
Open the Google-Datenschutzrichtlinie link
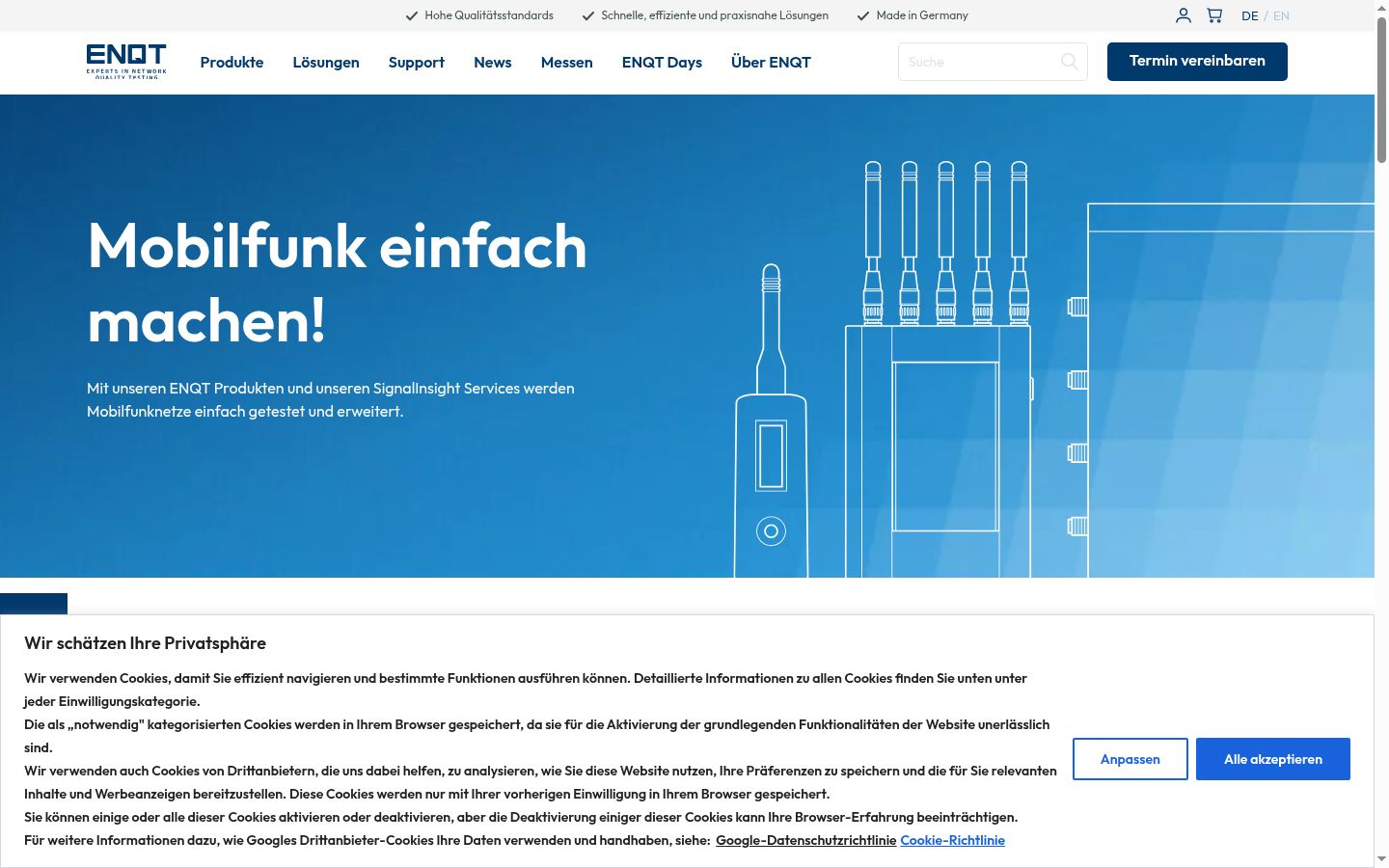(x=806, y=840)
